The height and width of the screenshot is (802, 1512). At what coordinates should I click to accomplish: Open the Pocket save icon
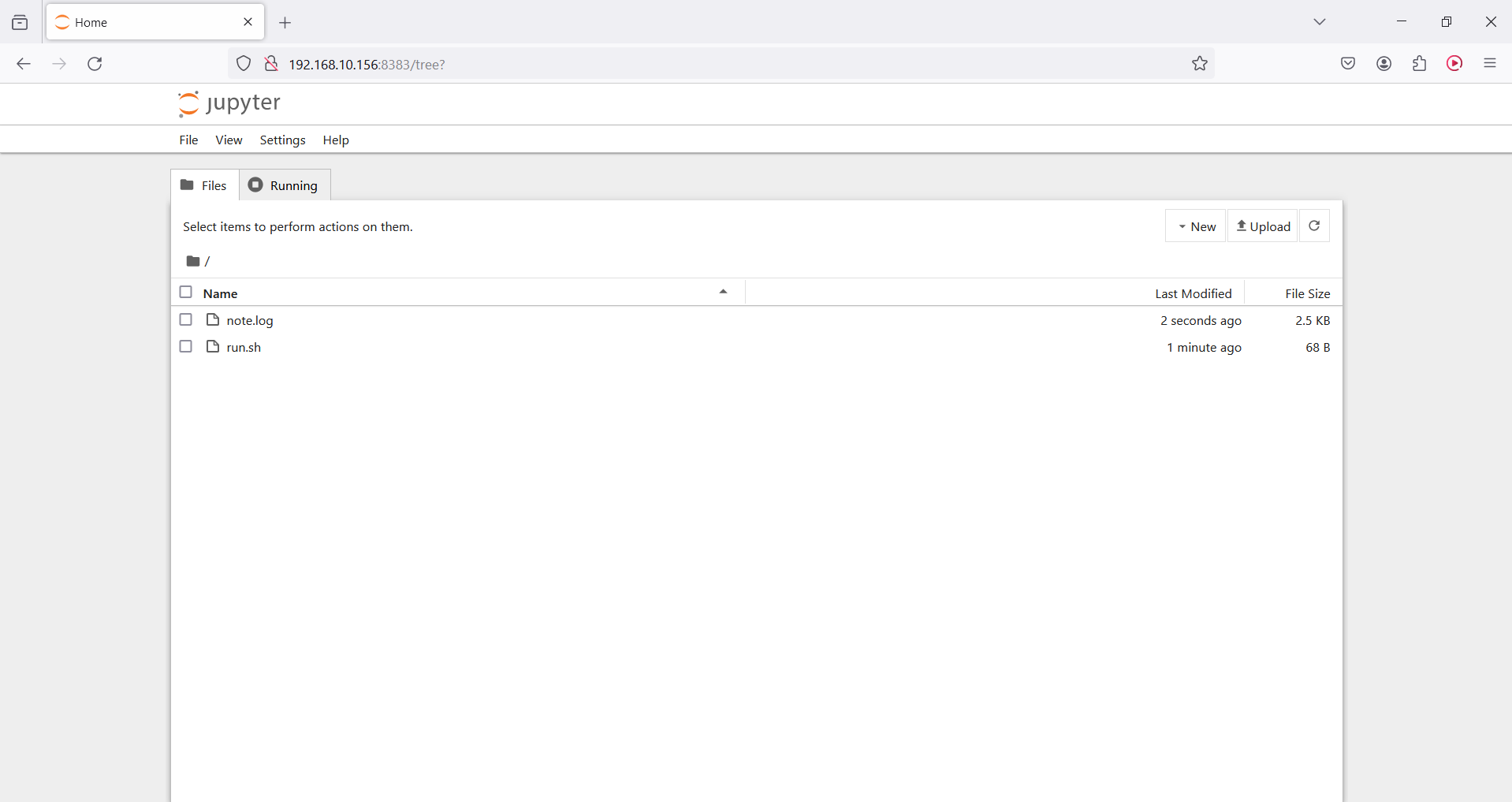[1348, 64]
